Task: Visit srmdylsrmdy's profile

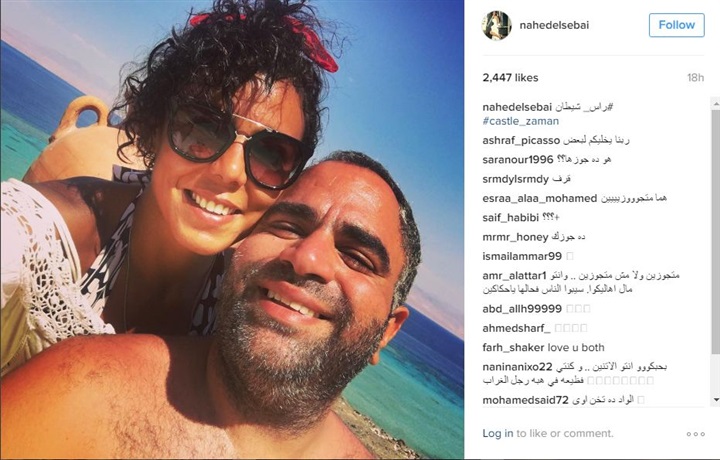Action: tap(515, 179)
